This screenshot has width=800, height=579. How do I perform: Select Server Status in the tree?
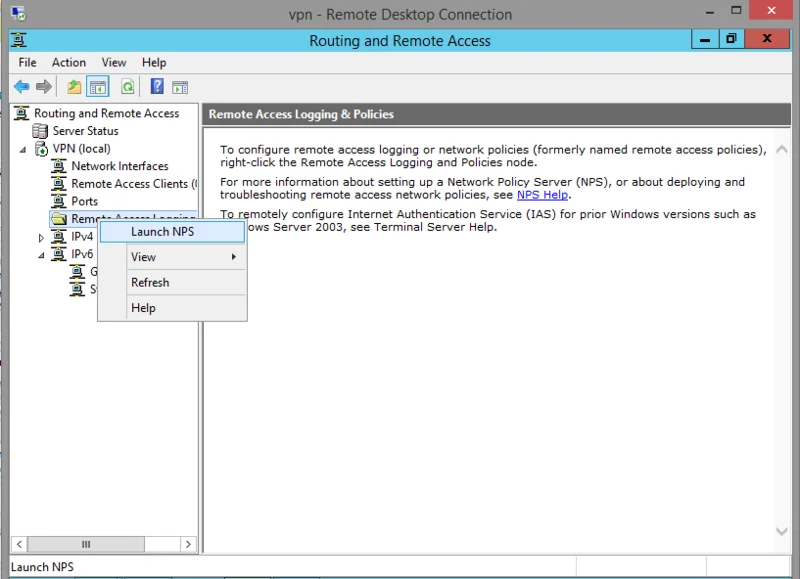pos(86,131)
